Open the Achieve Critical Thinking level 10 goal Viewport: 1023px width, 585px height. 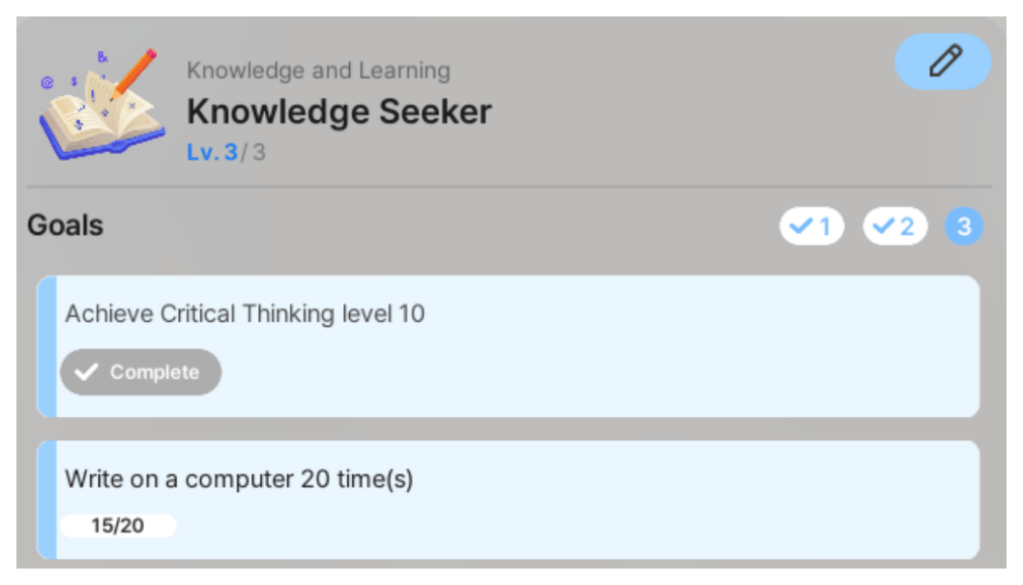click(x=600, y=346)
